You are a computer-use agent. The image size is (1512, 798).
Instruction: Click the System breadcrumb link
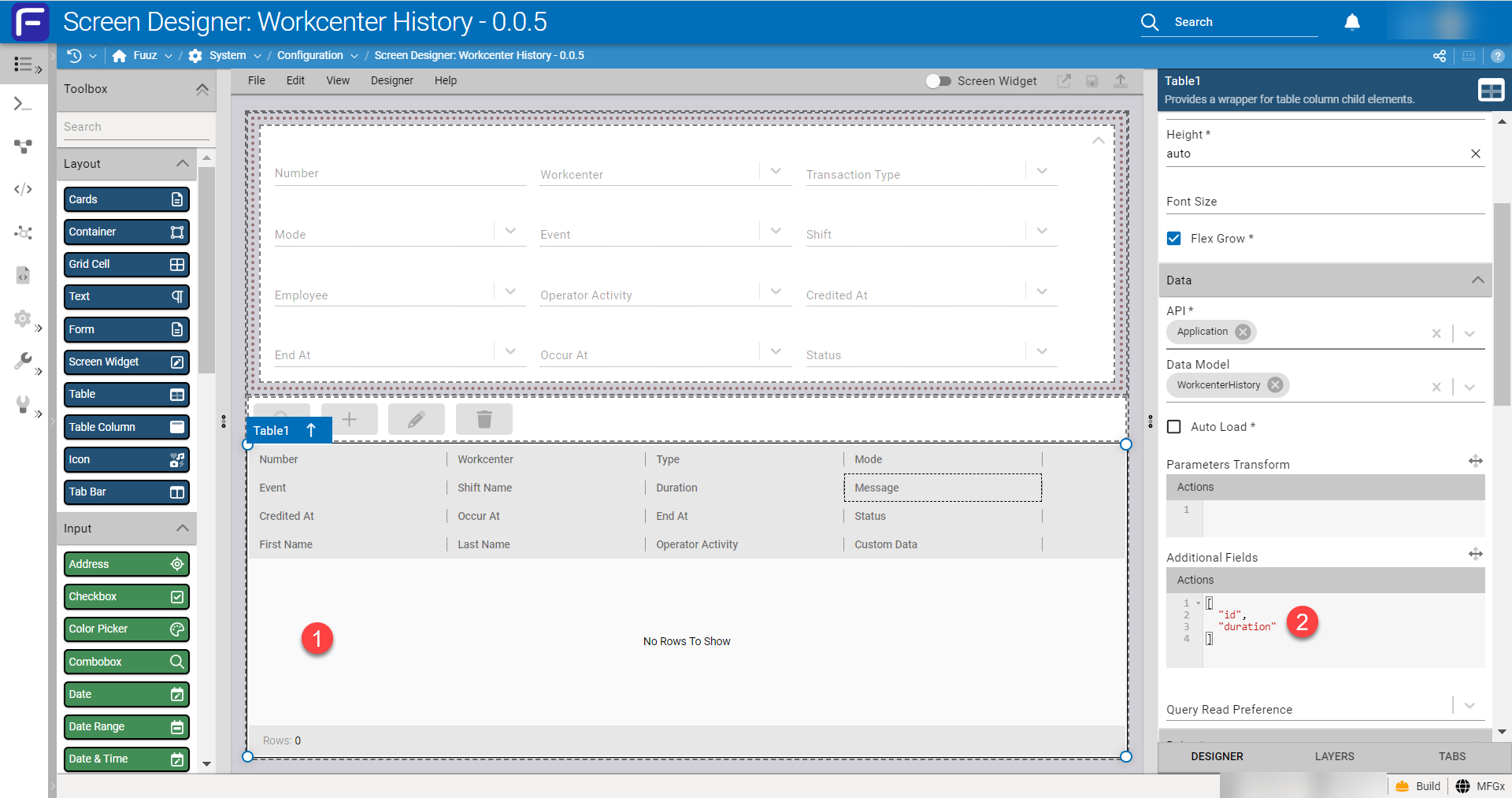point(227,55)
